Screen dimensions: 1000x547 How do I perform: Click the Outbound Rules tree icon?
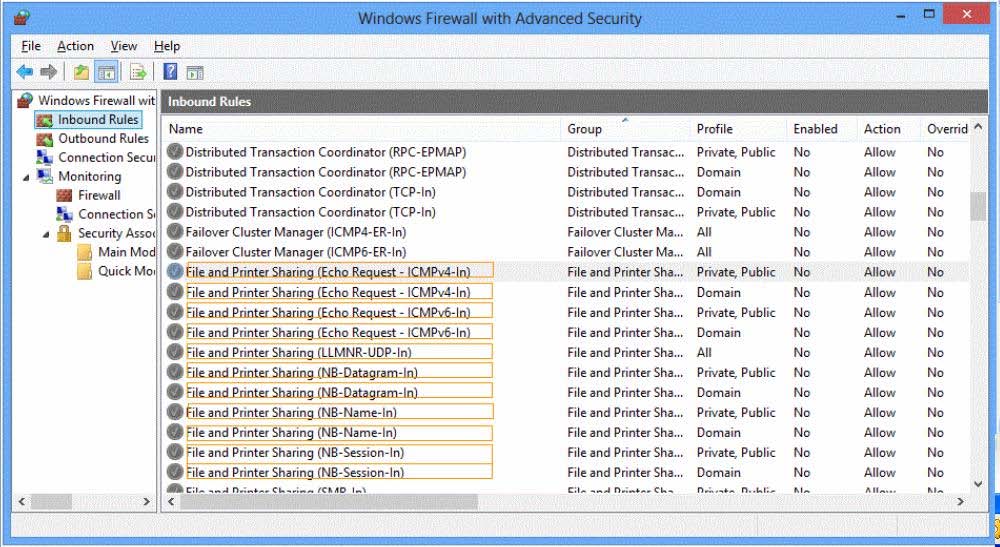click(45, 138)
